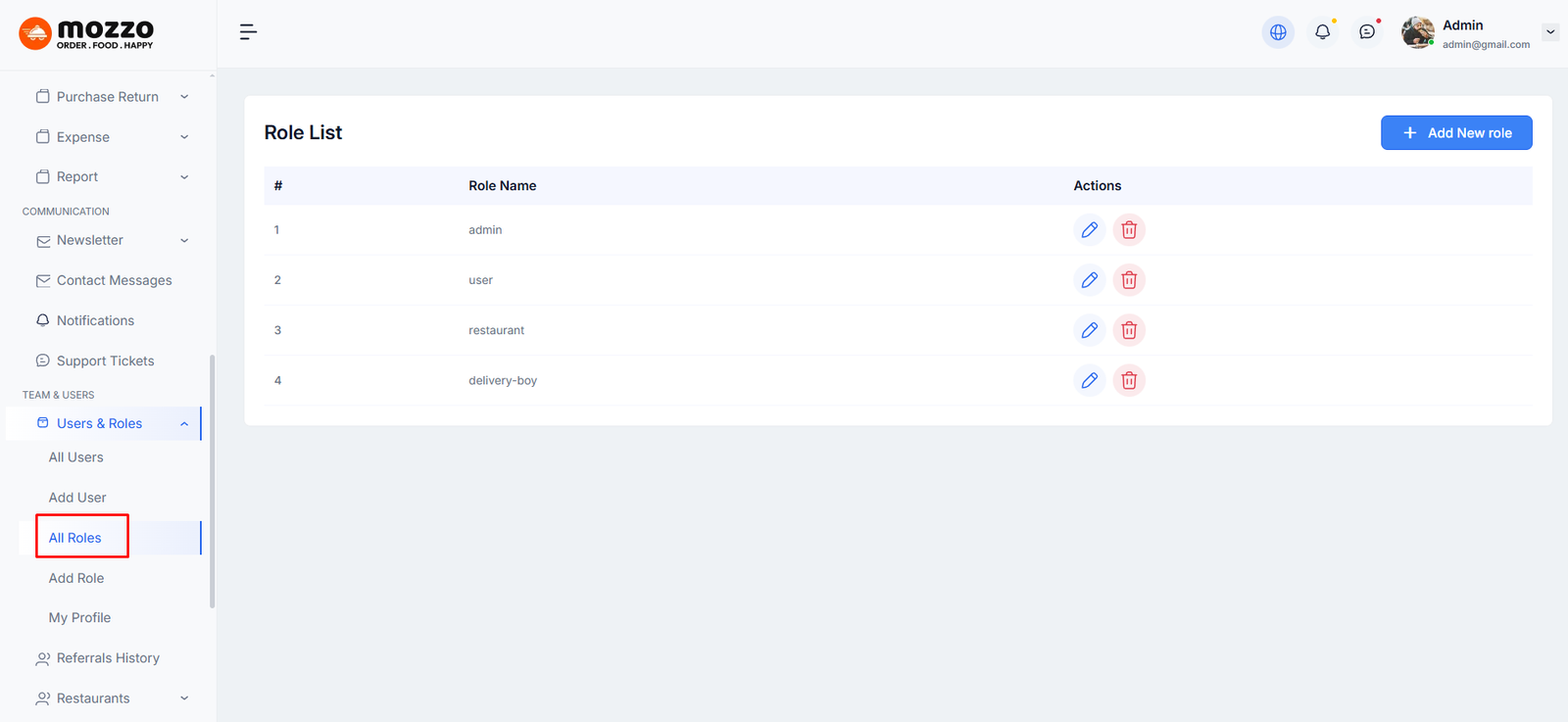Click the Mozzo logo

click(x=86, y=33)
